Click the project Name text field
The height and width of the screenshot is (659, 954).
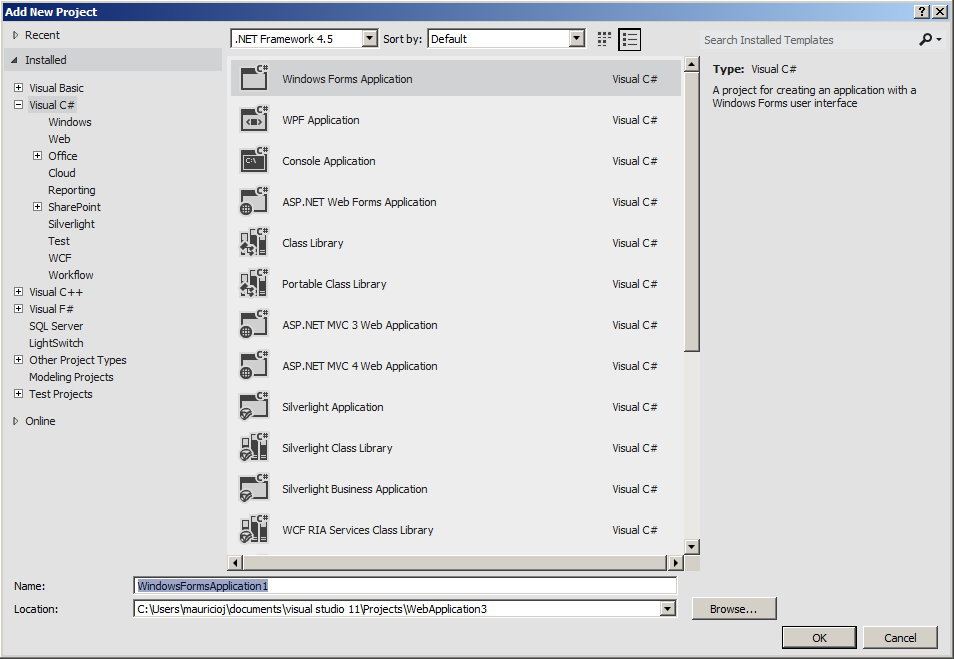405,585
